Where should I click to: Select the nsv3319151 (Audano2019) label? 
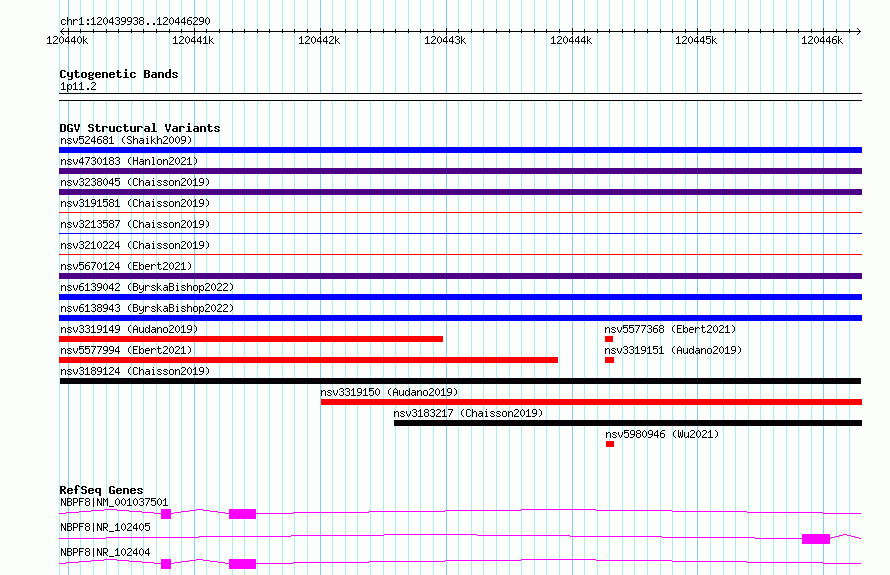point(673,350)
